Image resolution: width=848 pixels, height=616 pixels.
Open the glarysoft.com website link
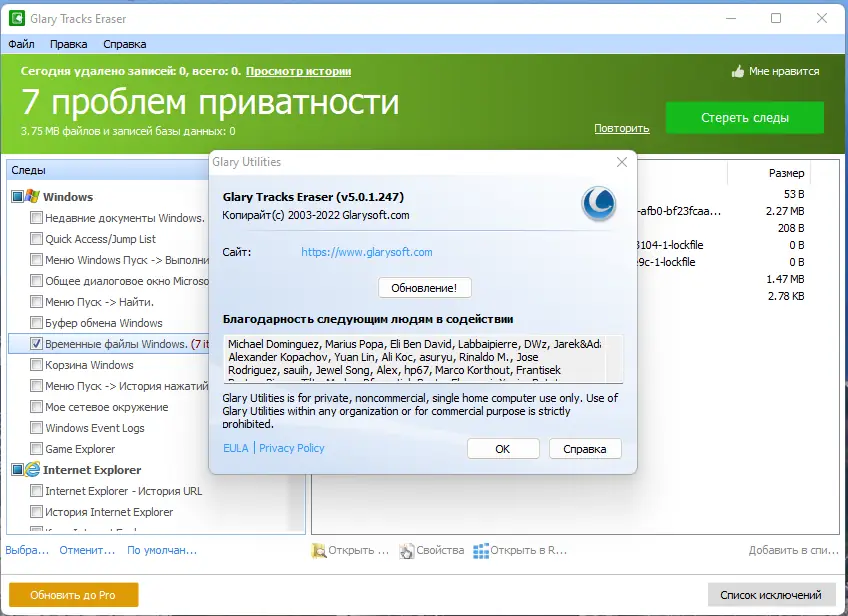pos(367,252)
